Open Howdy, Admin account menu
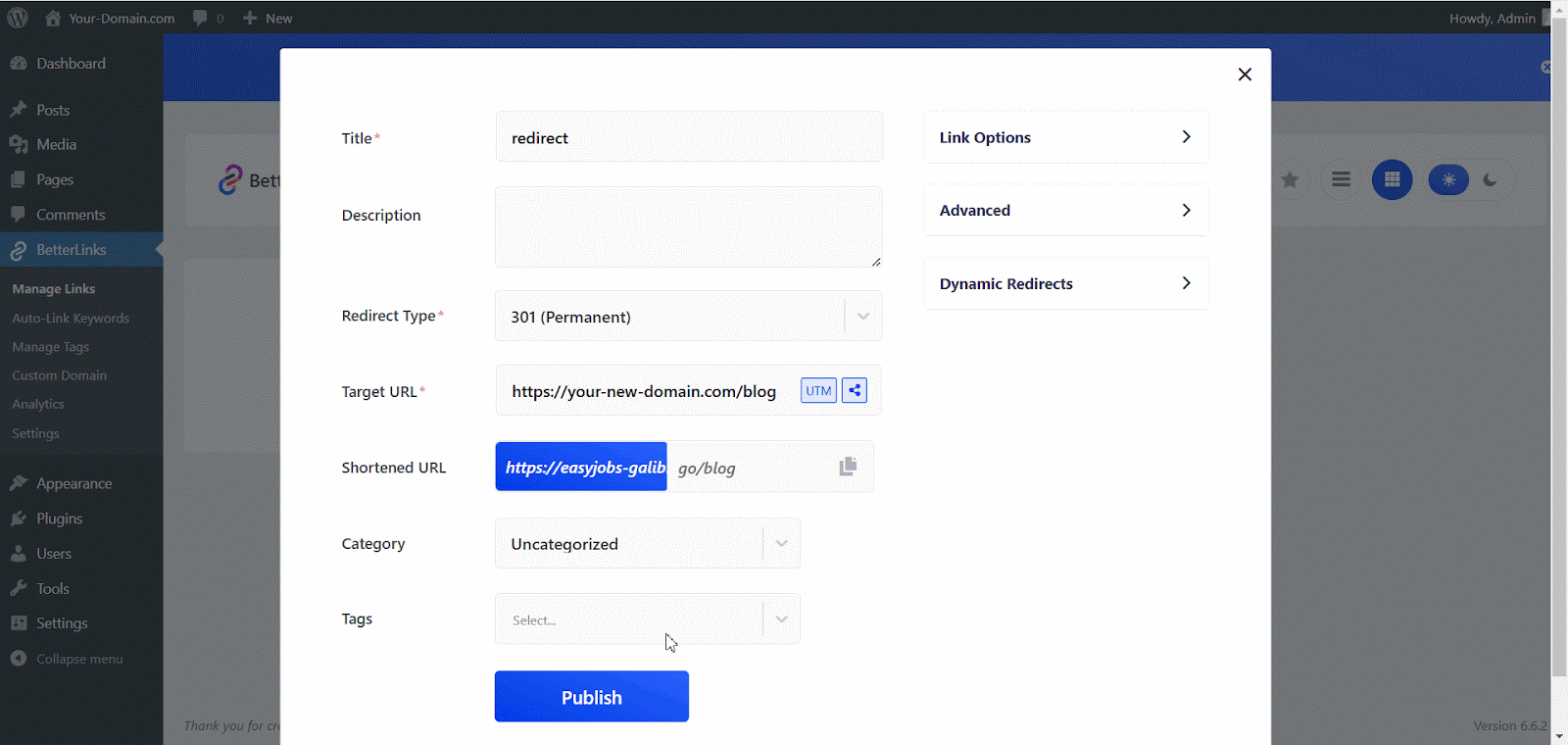The image size is (1568, 745). point(1493,18)
